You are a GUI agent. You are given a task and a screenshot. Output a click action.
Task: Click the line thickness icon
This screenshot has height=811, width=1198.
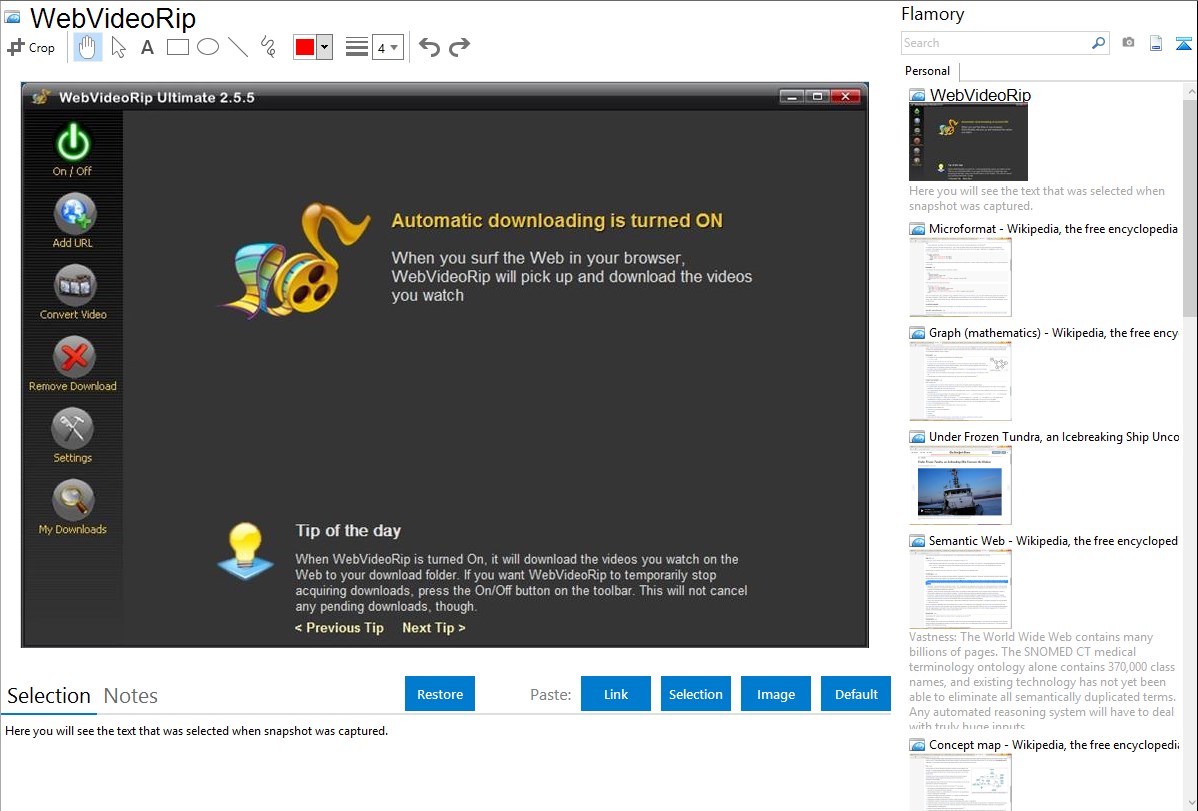point(357,47)
